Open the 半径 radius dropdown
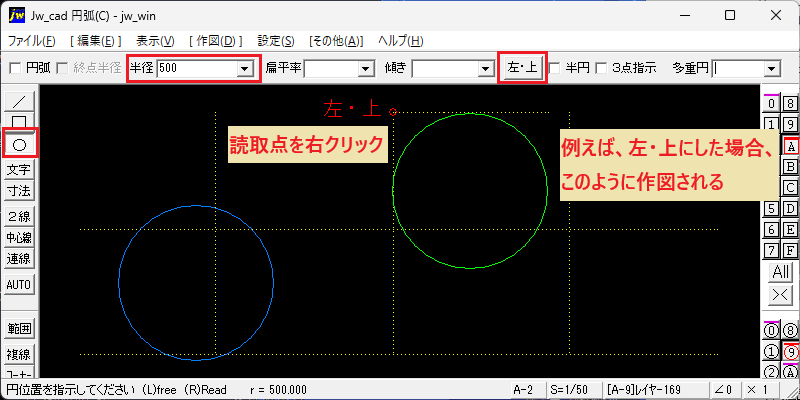Screen dimensions: 800x400 [245, 68]
